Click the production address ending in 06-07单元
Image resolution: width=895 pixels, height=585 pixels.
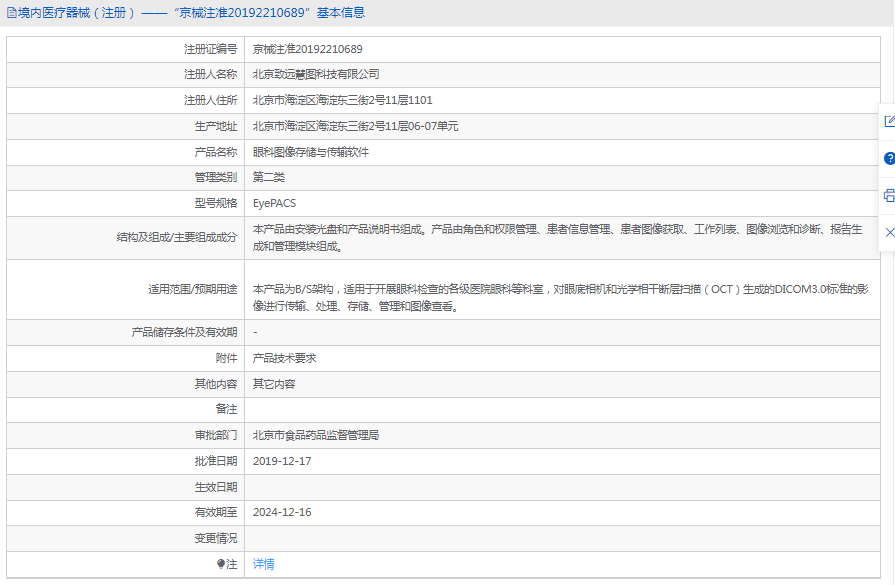click(x=355, y=126)
